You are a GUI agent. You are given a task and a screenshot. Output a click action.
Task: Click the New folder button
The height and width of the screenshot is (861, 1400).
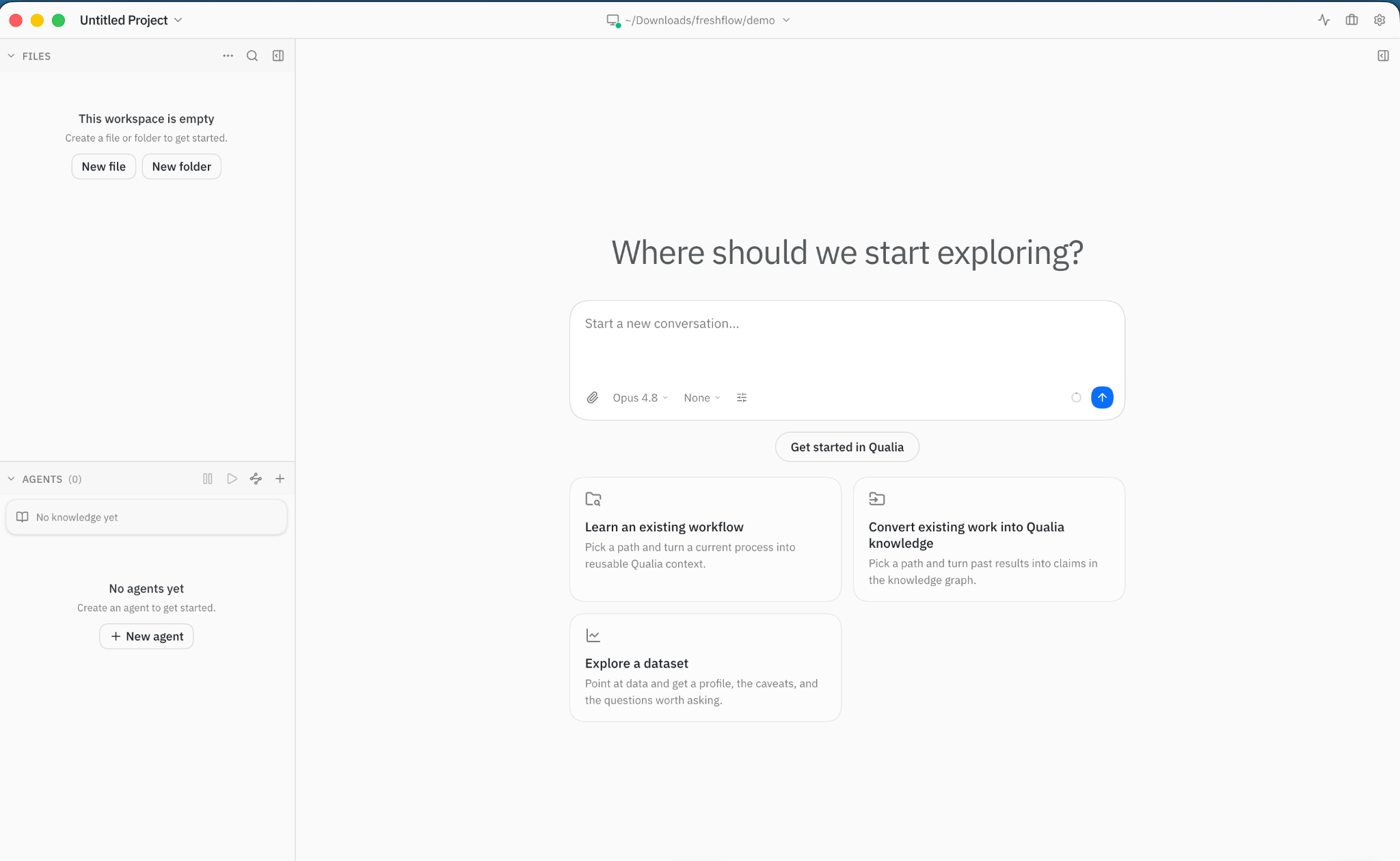pyautogui.click(x=182, y=166)
